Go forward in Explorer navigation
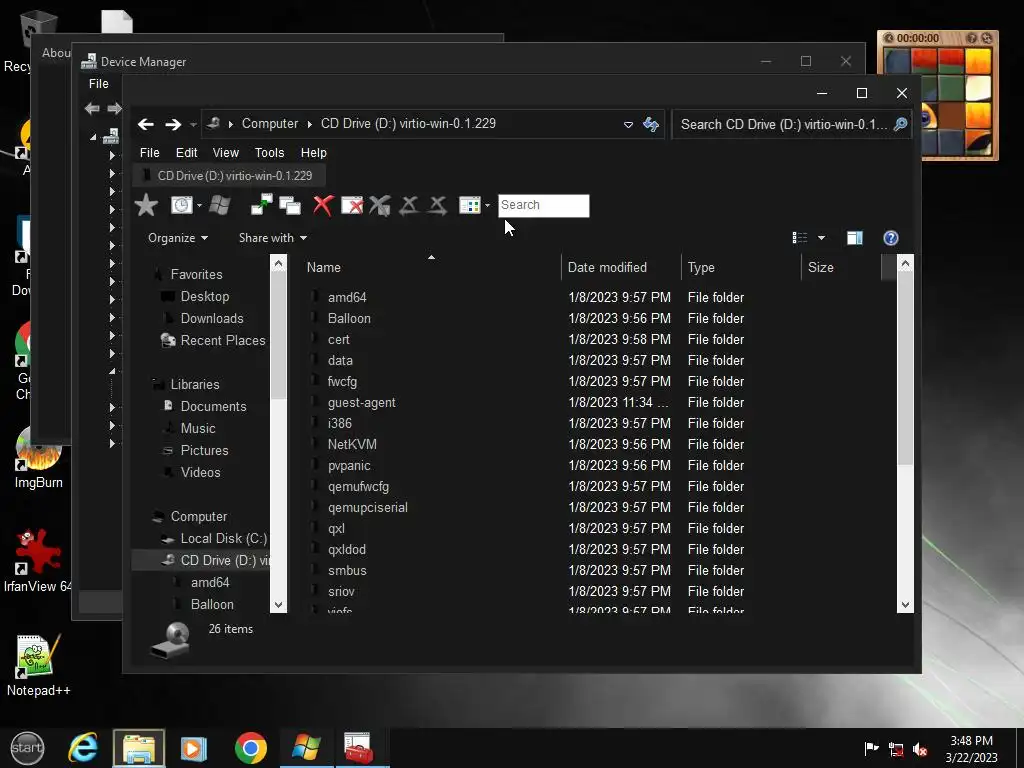1024x768 pixels. tap(173, 124)
